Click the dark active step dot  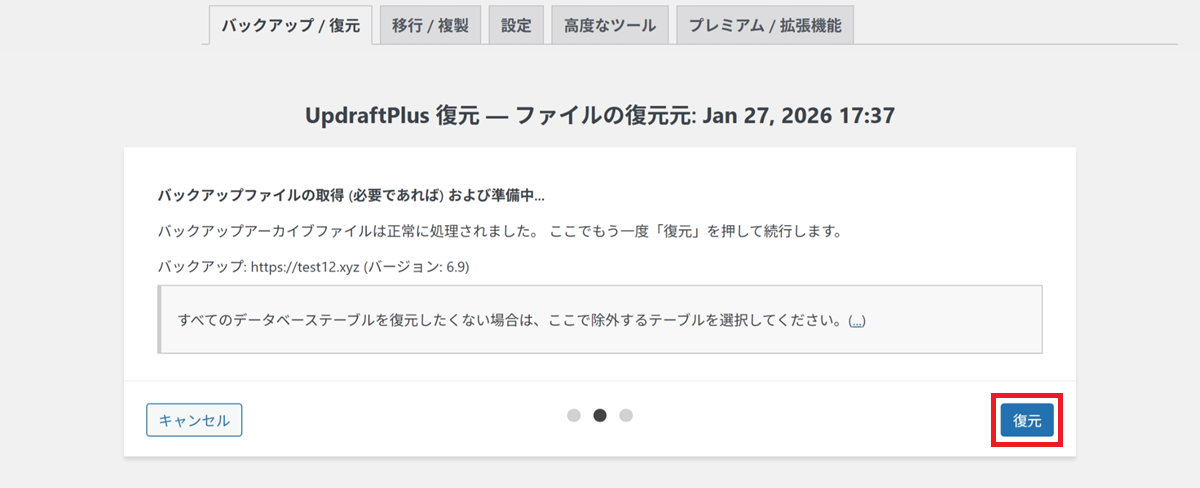coord(600,416)
